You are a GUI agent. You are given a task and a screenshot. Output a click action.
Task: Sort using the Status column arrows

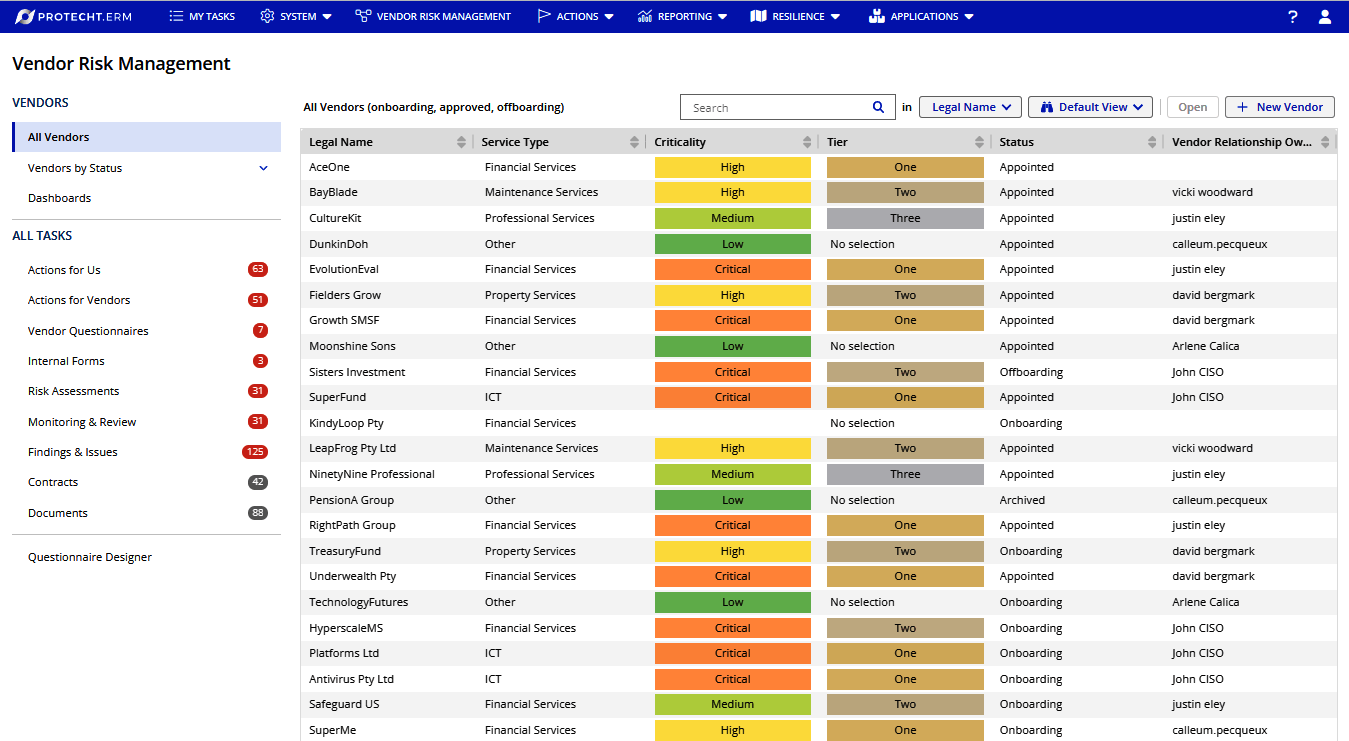1152,142
